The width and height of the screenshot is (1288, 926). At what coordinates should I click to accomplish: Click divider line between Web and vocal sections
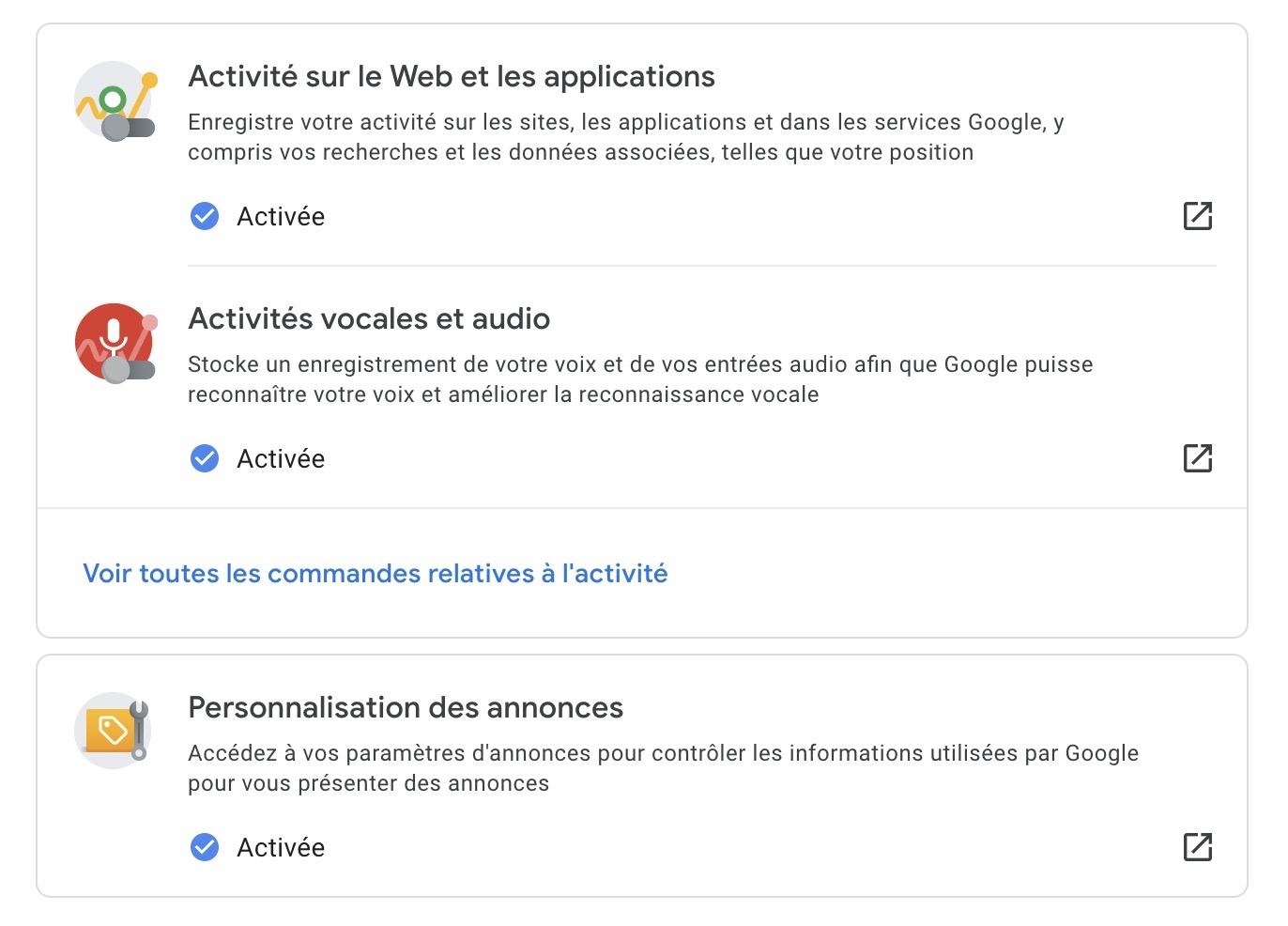701,266
